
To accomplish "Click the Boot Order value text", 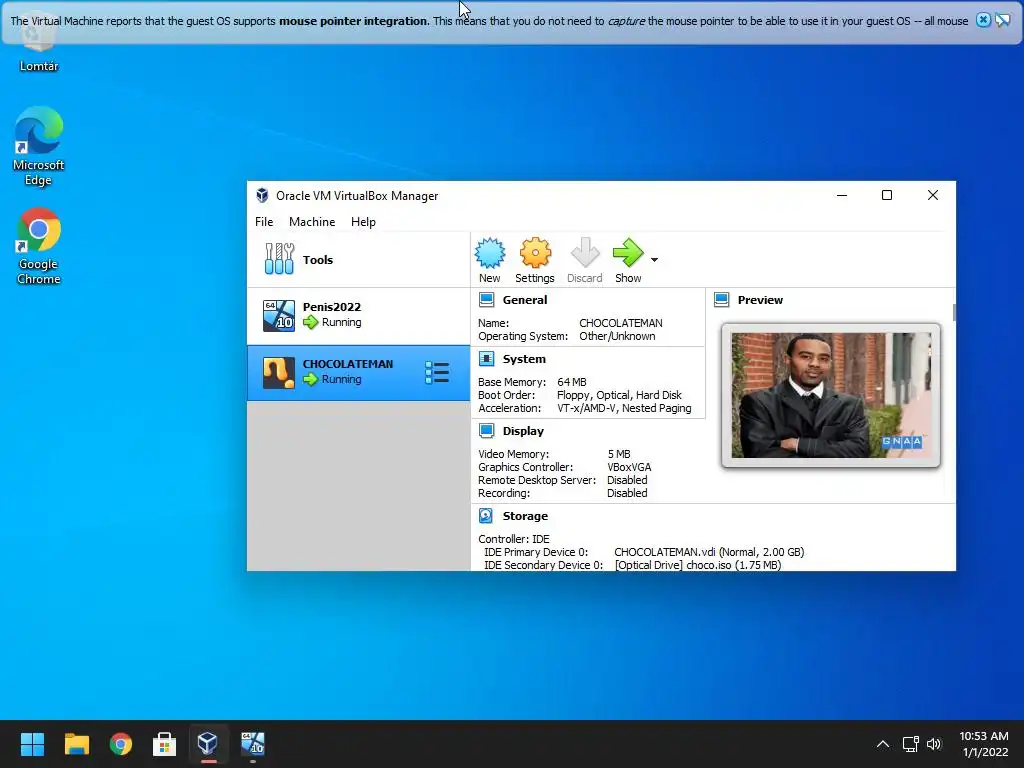I will 619,395.
